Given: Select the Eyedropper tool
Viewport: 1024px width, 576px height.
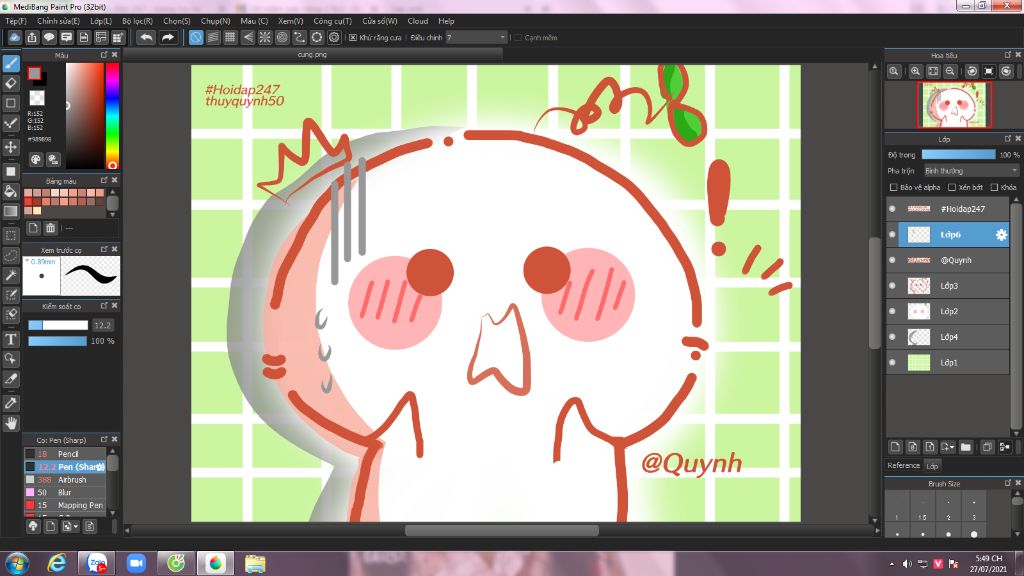Looking at the screenshot, I should tap(11, 403).
